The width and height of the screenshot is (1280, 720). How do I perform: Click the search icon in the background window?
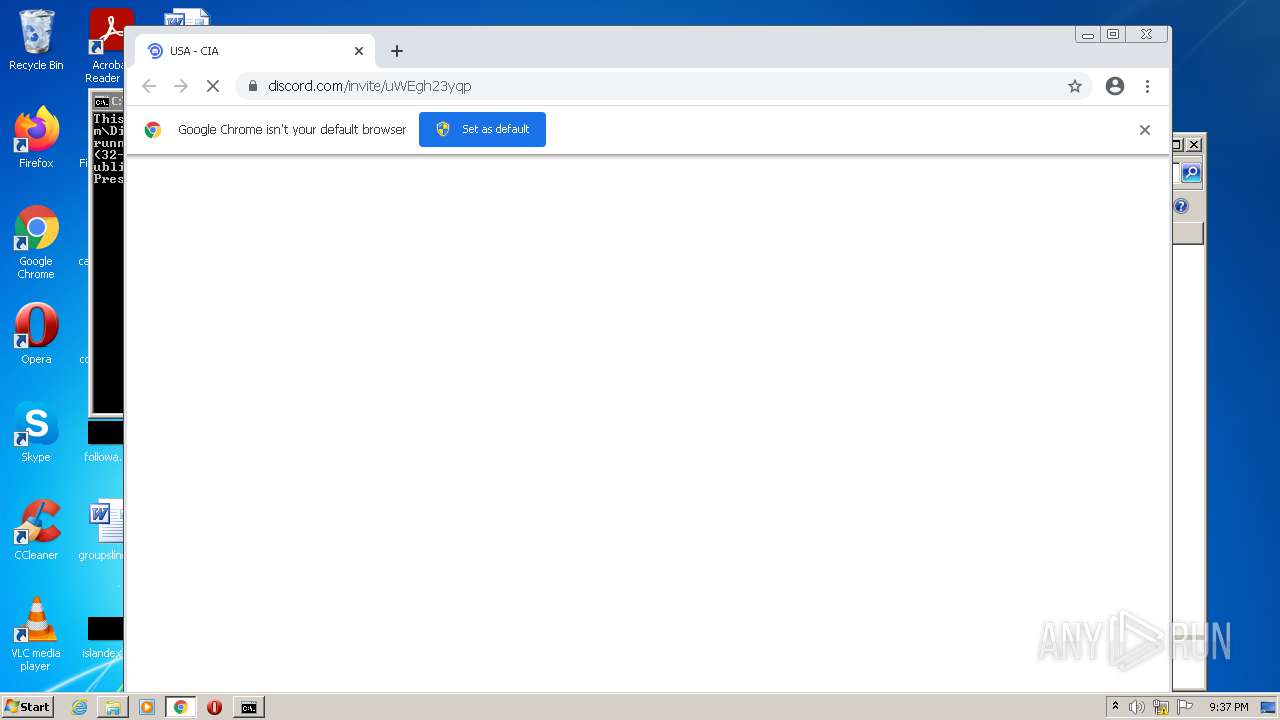coord(1190,173)
